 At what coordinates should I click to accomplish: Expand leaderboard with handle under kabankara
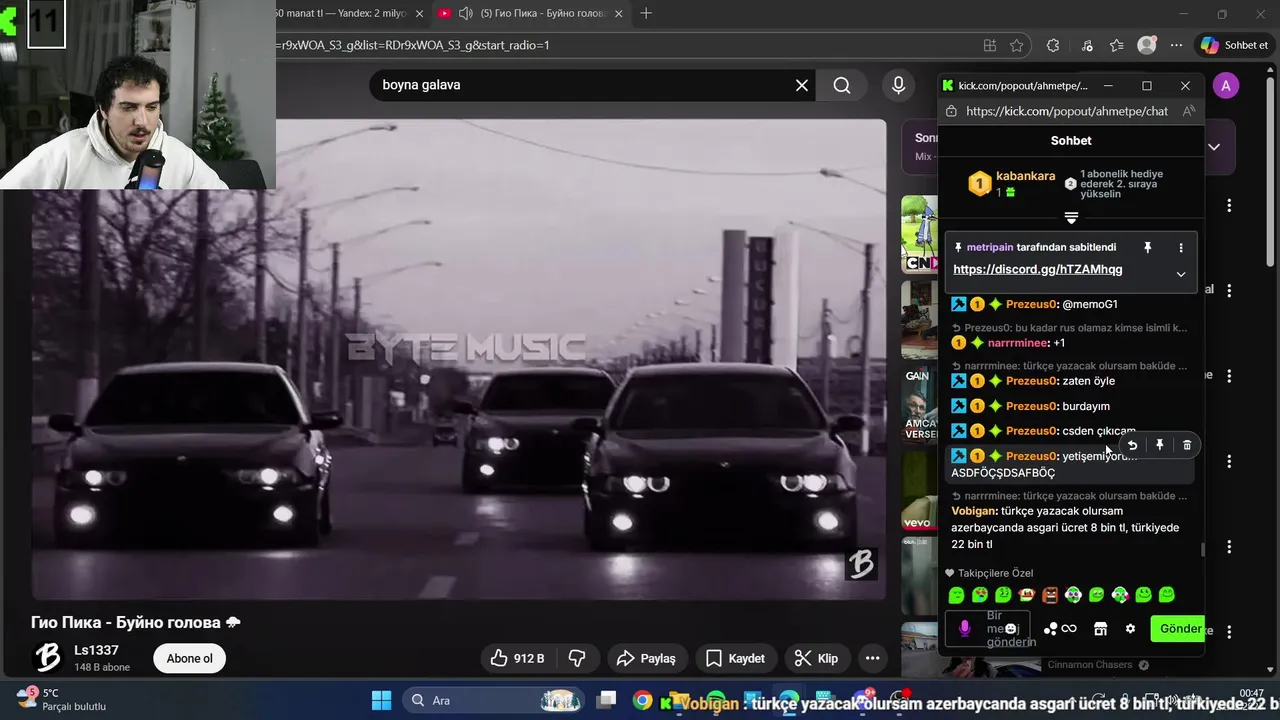[x=1071, y=217]
